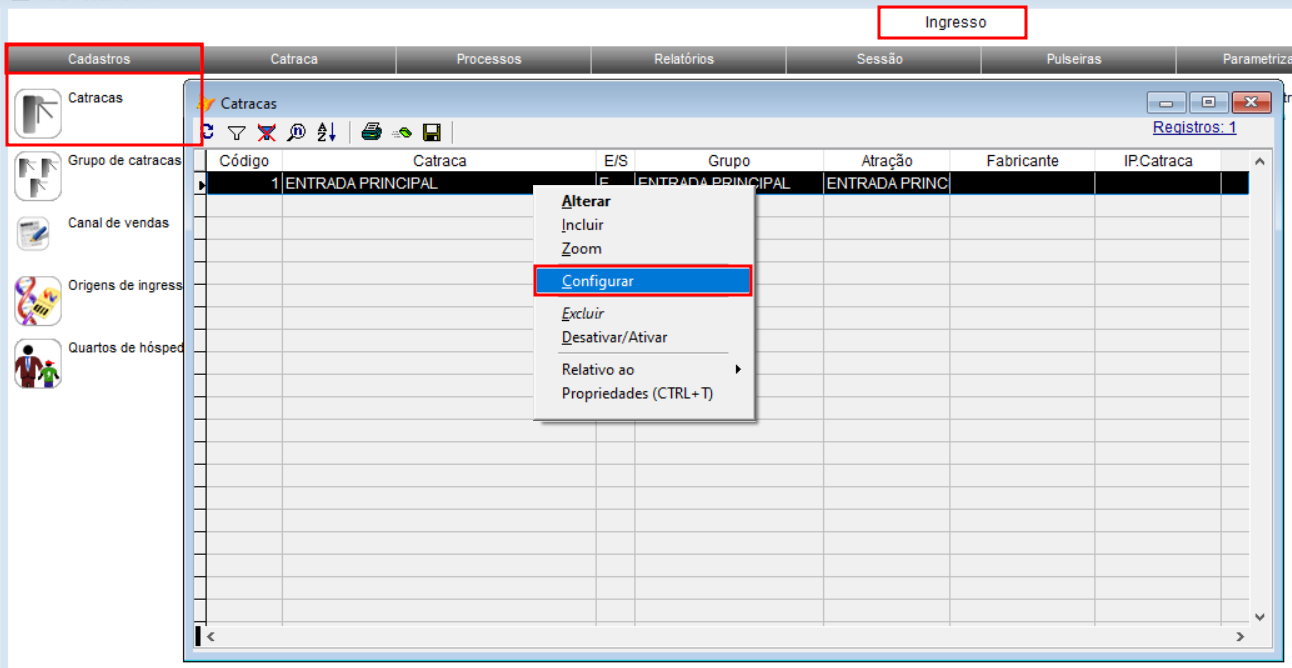The height and width of the screenshot is (668, 1292).
Task: Open the Grupo de catracas sidebar icon
Action: pyautogui.click(x=38, y=176)
